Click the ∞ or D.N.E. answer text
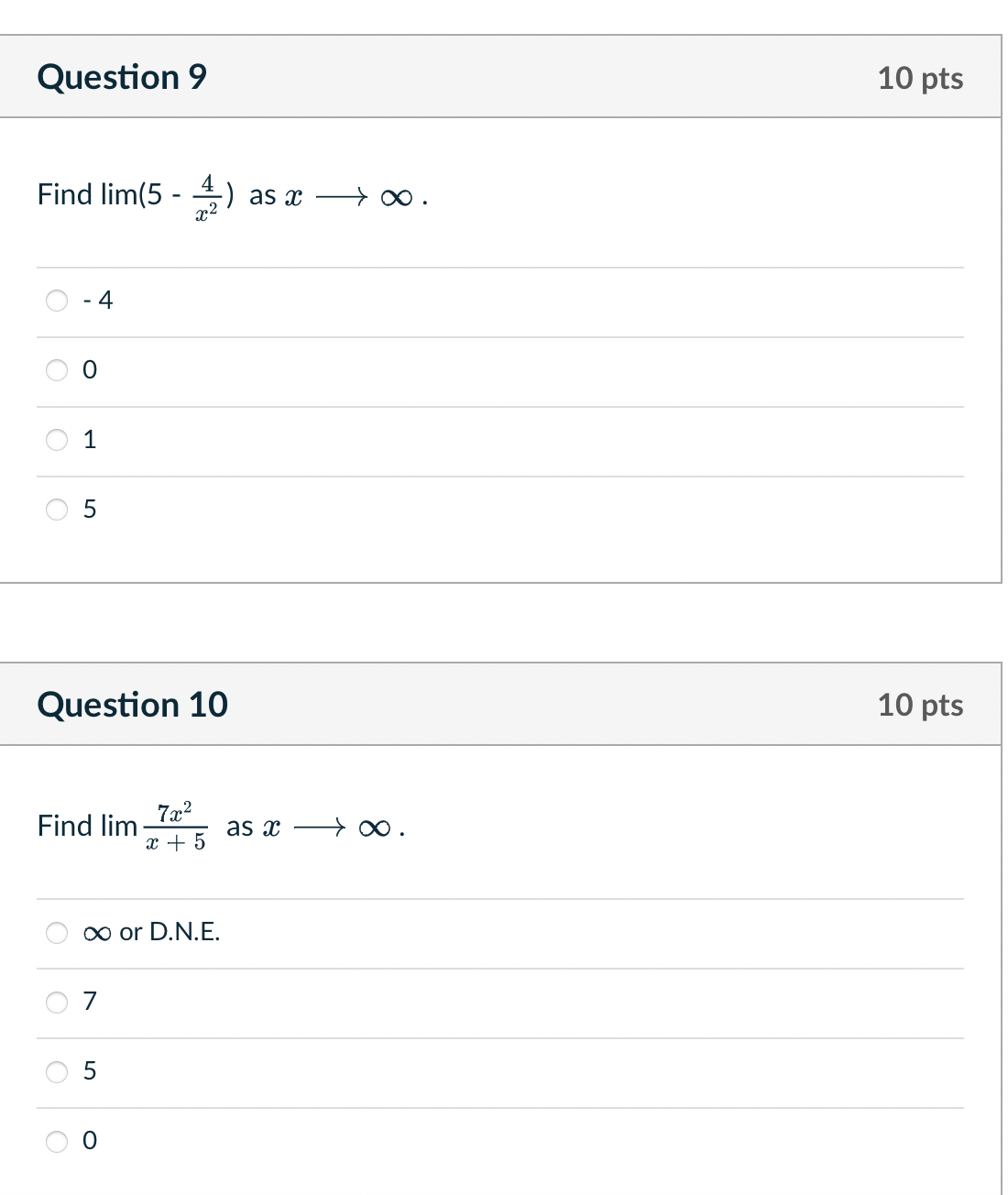 click(151, 933)
